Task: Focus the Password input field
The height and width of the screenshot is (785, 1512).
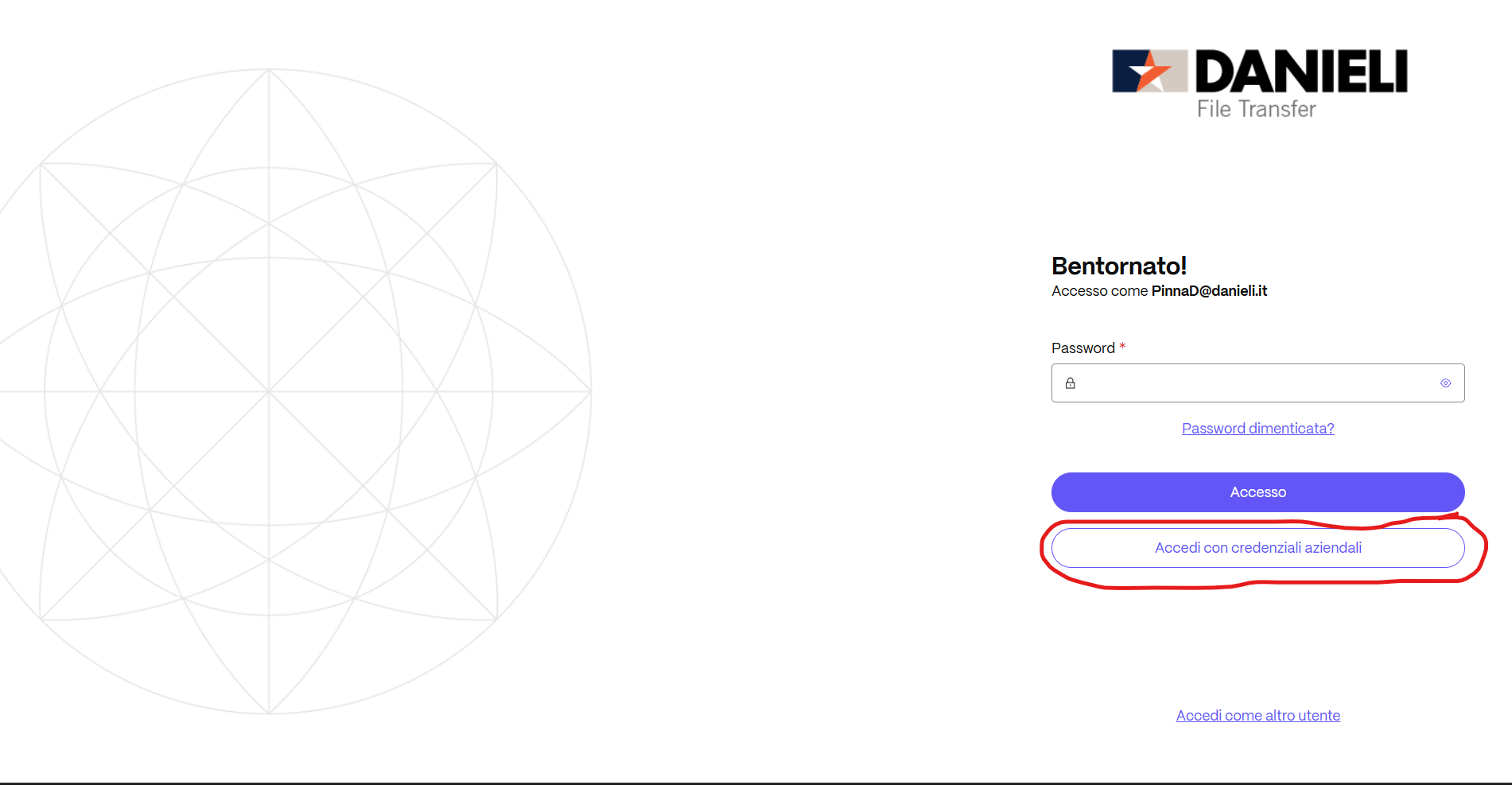Action: [1257, 383]
